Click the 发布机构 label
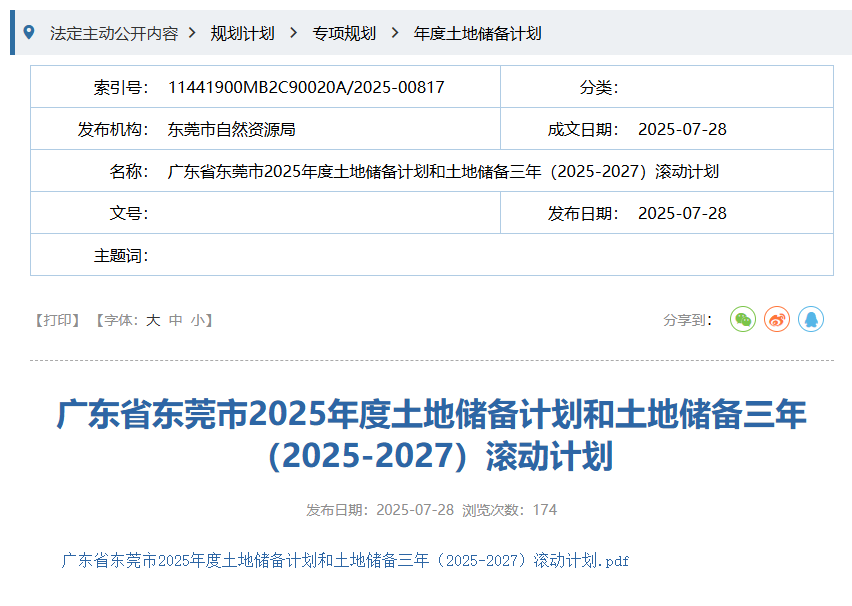 point(113,129)
